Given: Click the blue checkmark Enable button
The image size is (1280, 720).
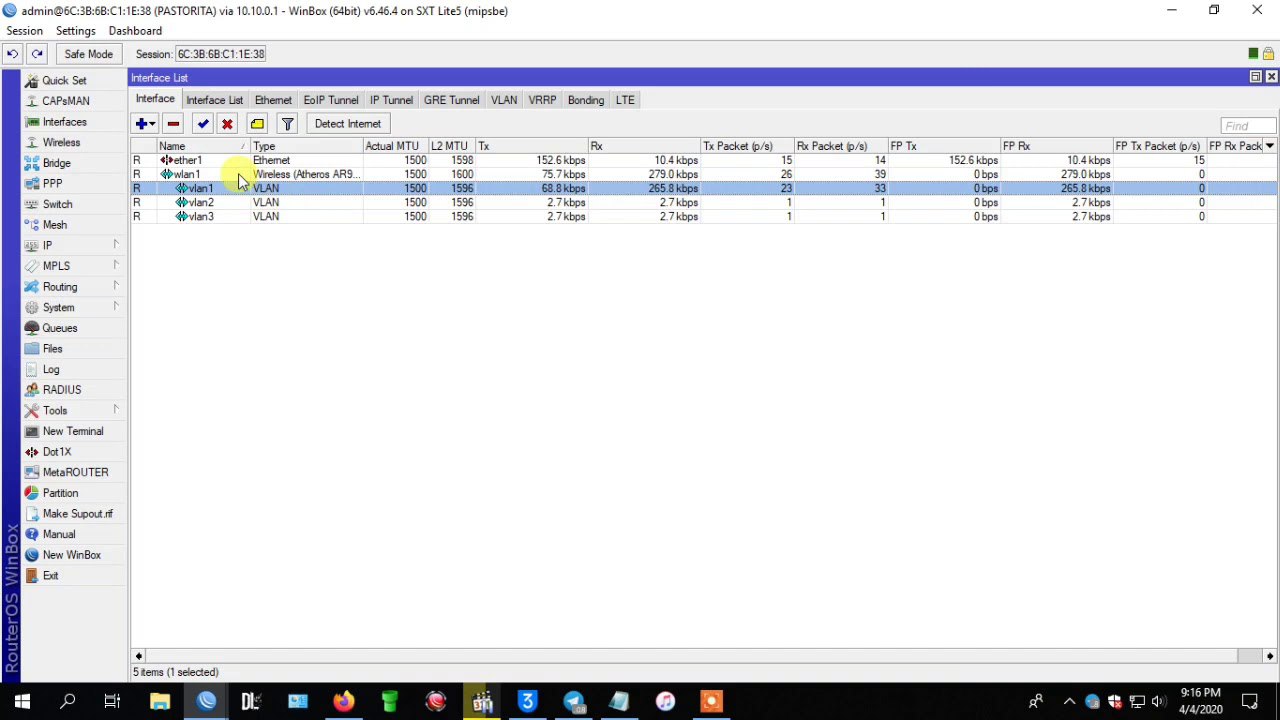Looking at the screenshot, I should [203, 124].
